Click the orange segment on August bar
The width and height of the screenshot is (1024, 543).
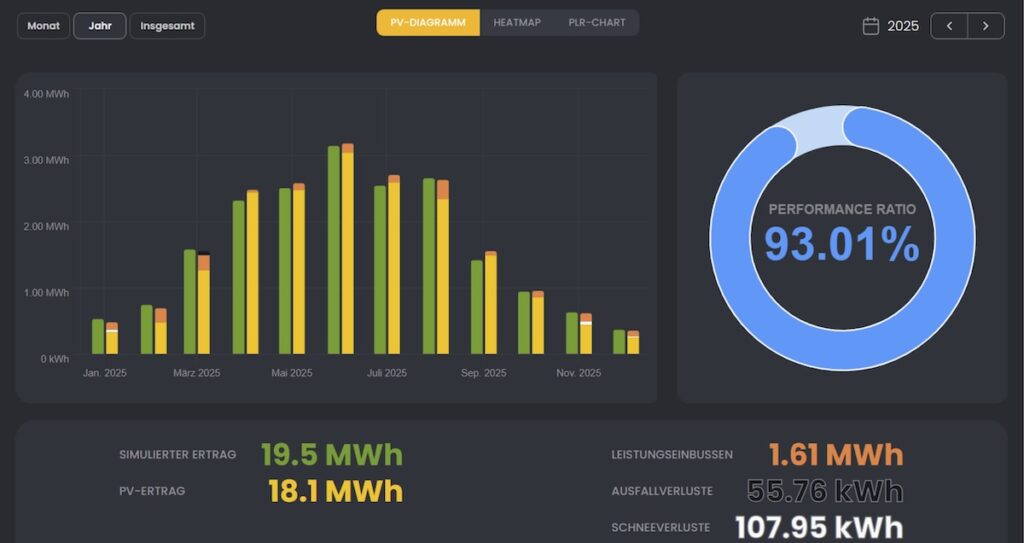[x=443, y=189]
